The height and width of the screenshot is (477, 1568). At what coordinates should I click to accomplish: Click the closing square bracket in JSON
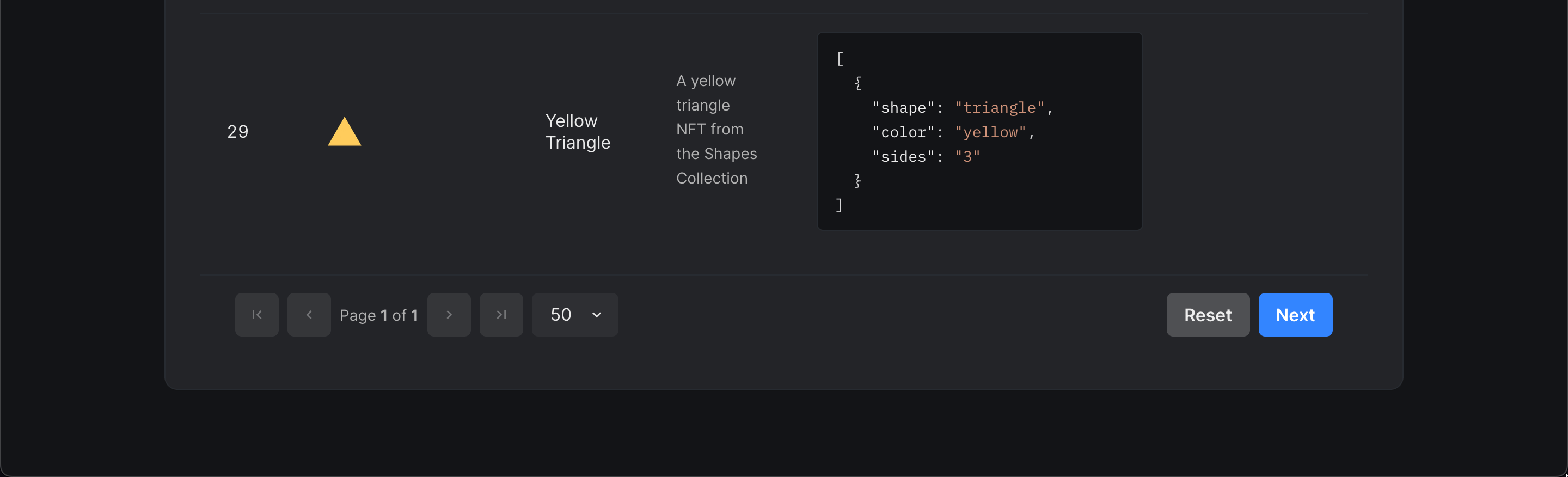(x=839, y=205)
